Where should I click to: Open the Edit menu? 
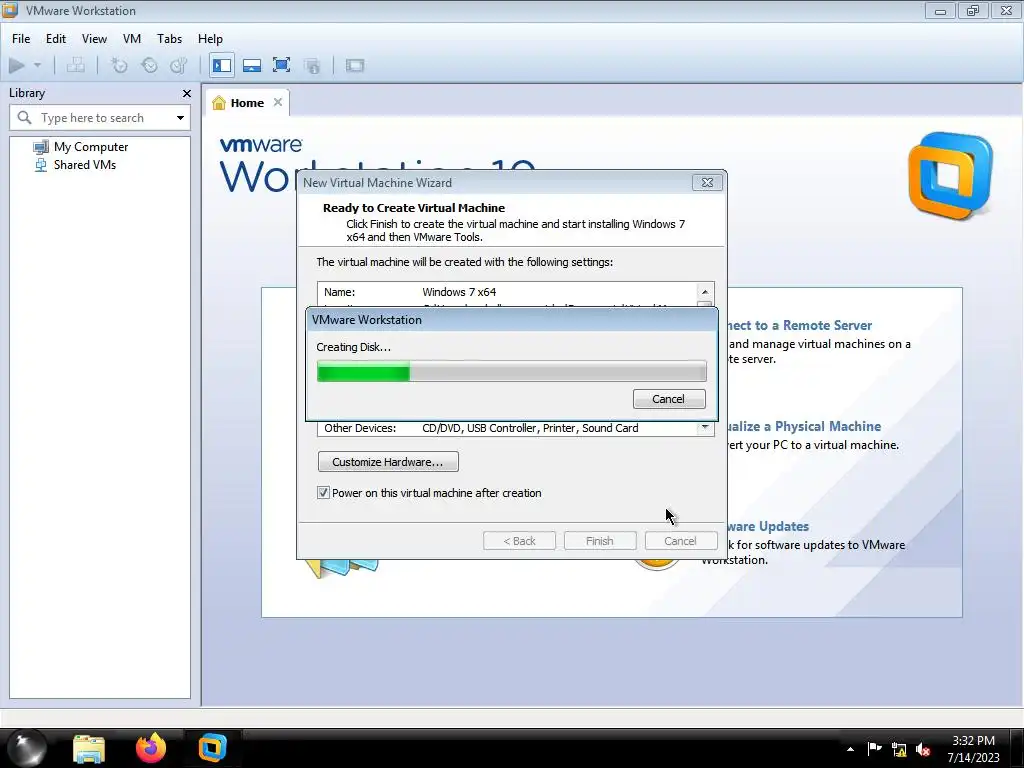56,39
